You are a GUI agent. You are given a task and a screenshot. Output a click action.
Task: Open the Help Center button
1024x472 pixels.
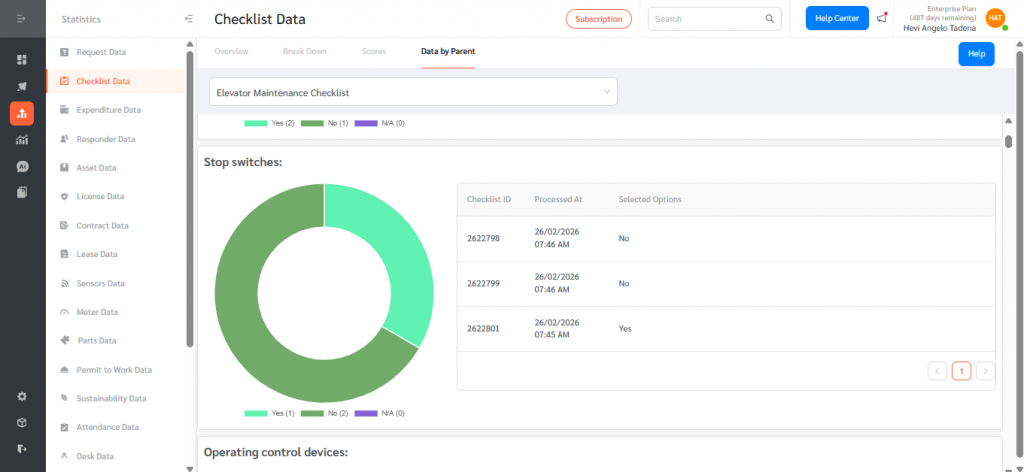[x=837, y=19]
